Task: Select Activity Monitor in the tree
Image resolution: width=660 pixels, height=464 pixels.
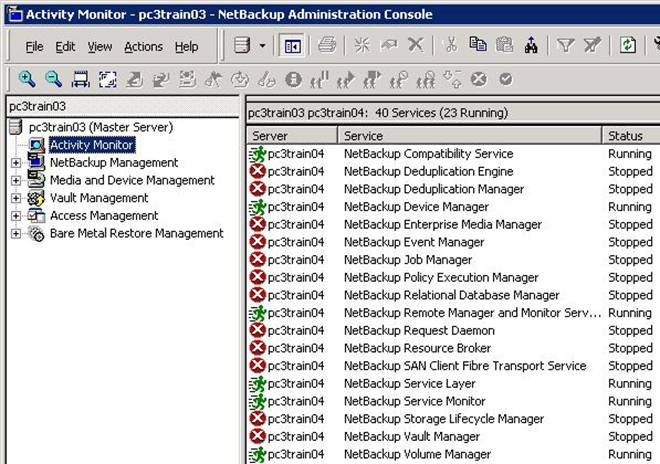Action: [x=91, y=145]
